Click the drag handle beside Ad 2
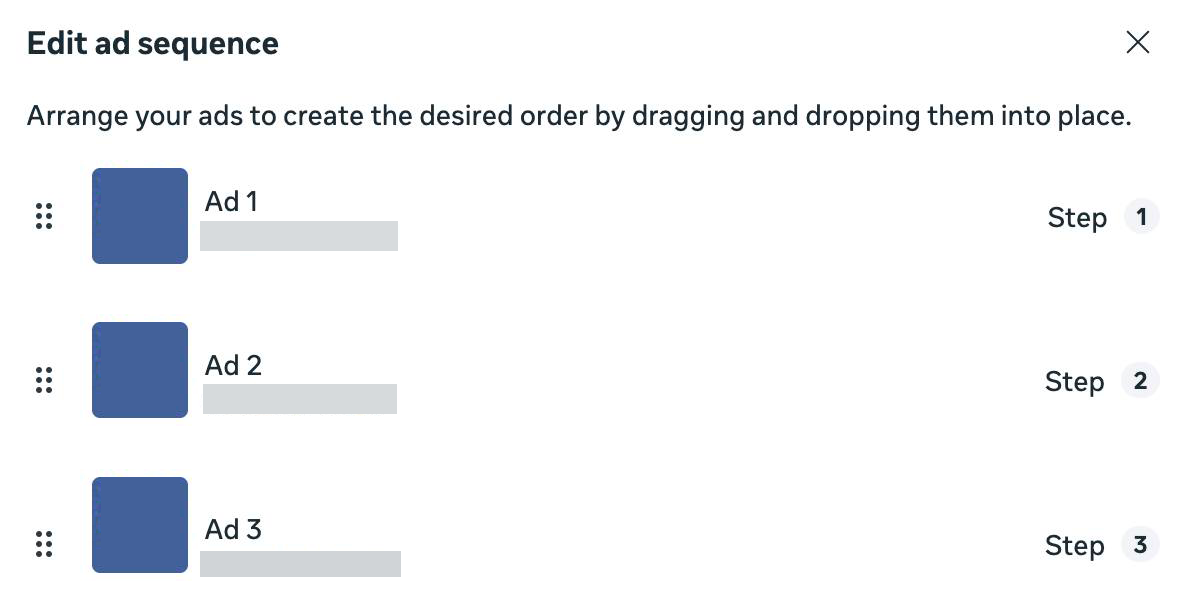This screenshot has height=615, width=1184. tap(44, 380)
